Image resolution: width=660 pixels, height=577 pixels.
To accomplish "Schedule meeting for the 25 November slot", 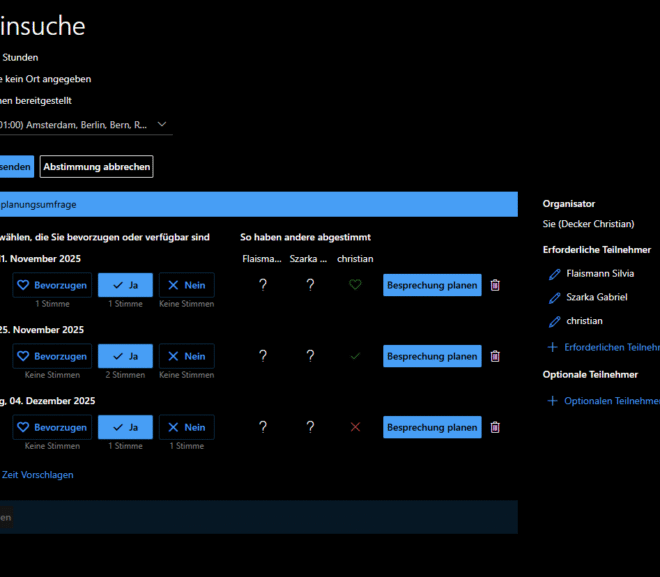I will click(x=432, y=356).
